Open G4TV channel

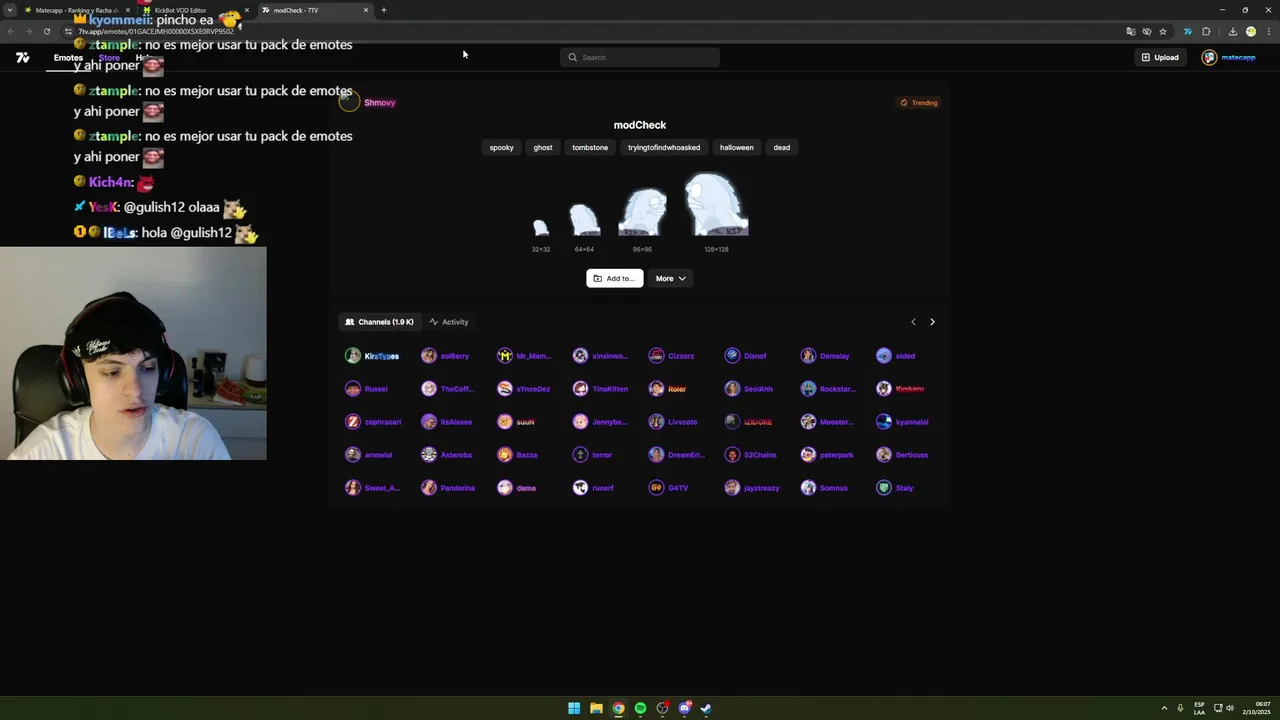pos(668,488)
